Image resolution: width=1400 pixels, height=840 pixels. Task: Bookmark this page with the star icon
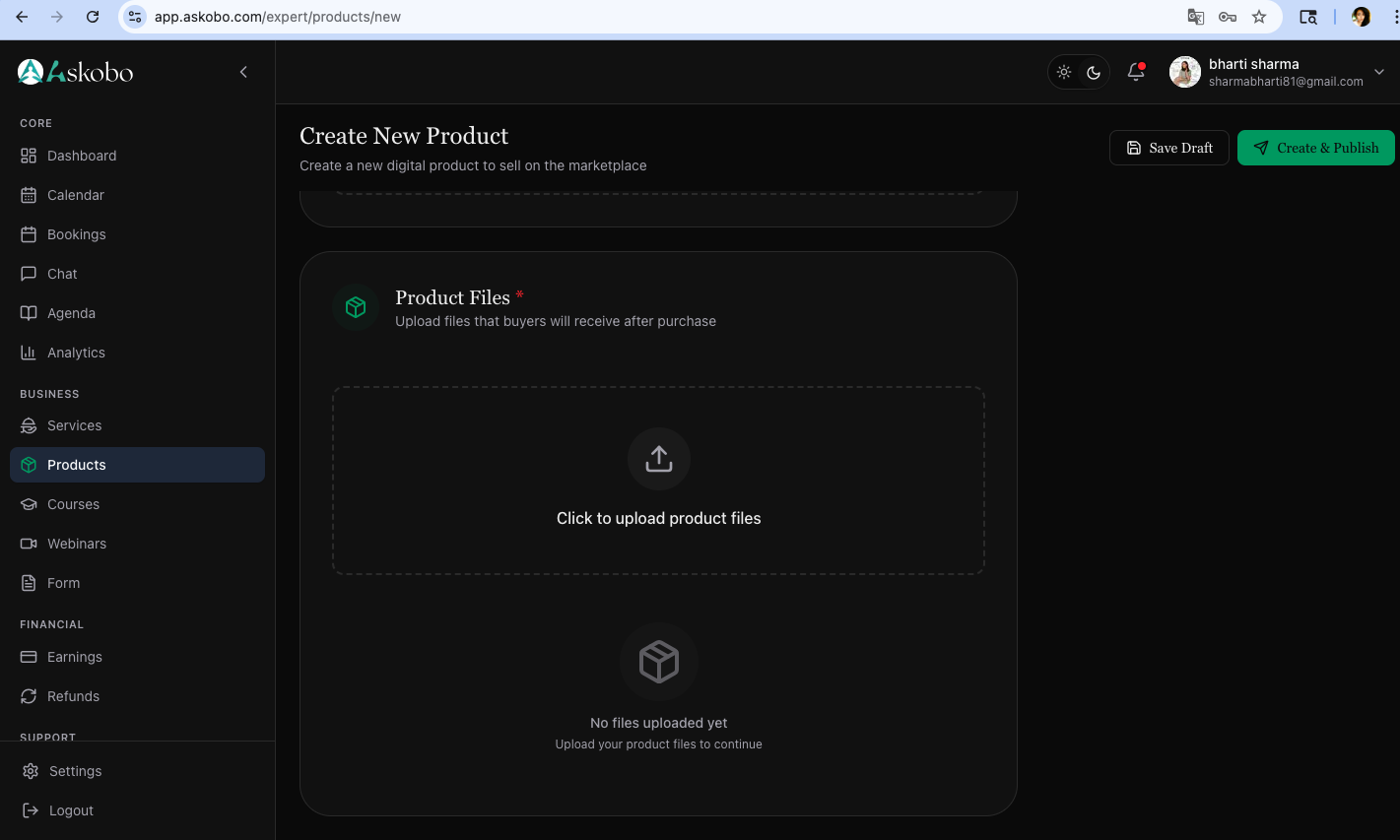coord(1258,17)
